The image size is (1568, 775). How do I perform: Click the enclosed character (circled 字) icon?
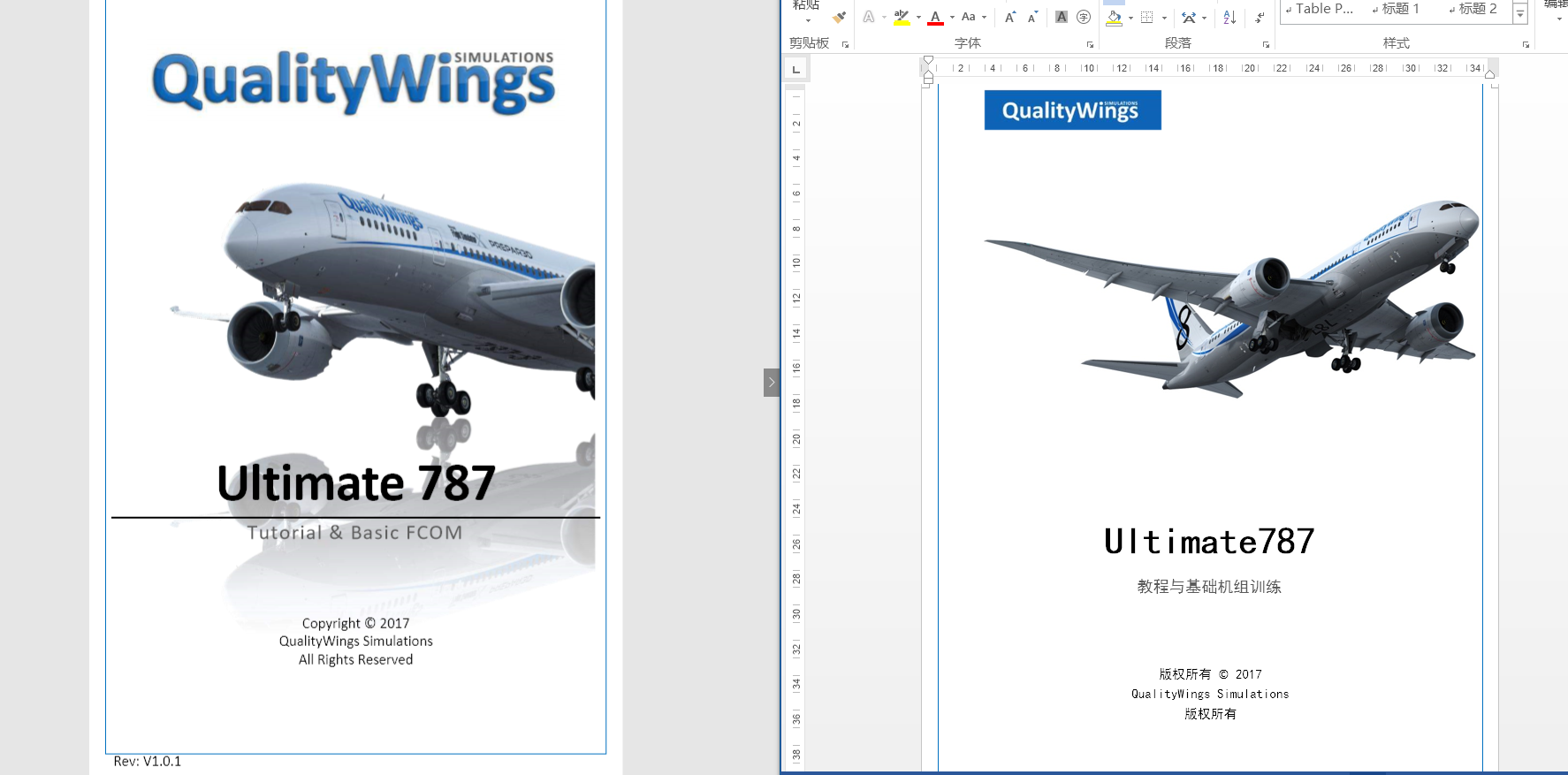pyautogui.click(x=1084, y=17)
